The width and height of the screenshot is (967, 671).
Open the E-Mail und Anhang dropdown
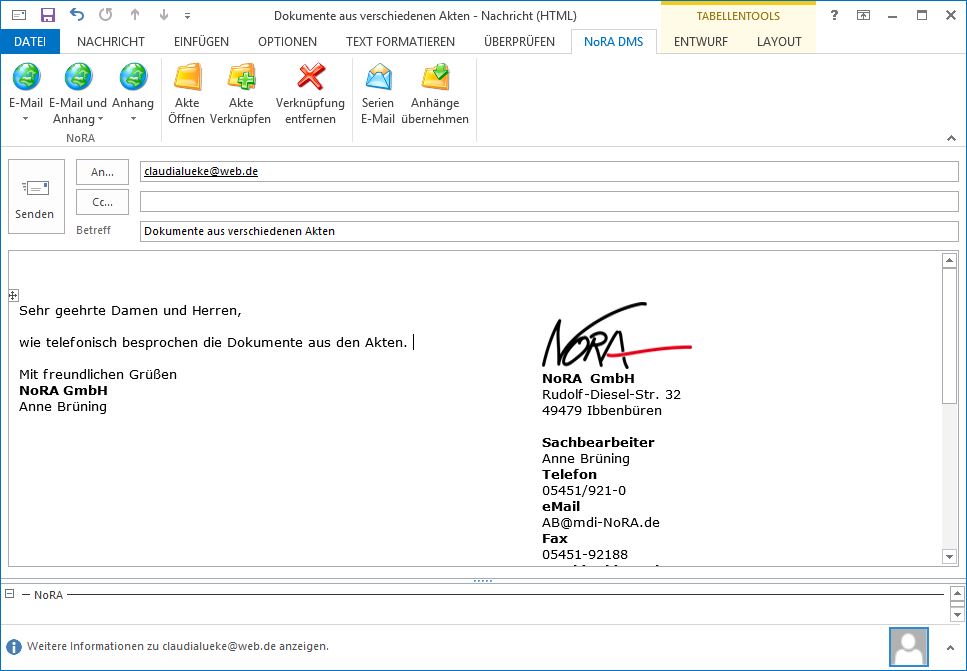pos(101,119)
